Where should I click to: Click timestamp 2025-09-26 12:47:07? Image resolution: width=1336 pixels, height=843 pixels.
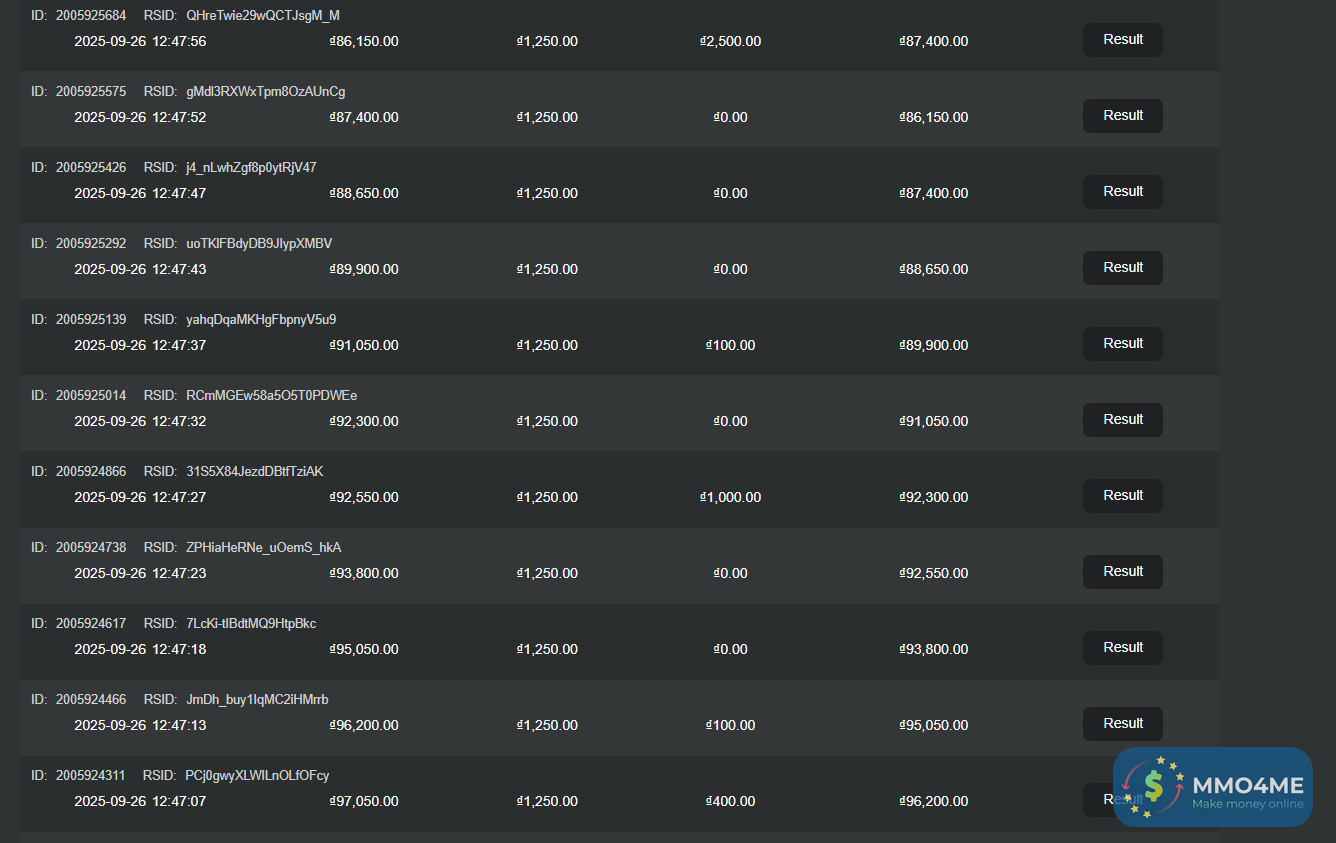coord(140,801)
